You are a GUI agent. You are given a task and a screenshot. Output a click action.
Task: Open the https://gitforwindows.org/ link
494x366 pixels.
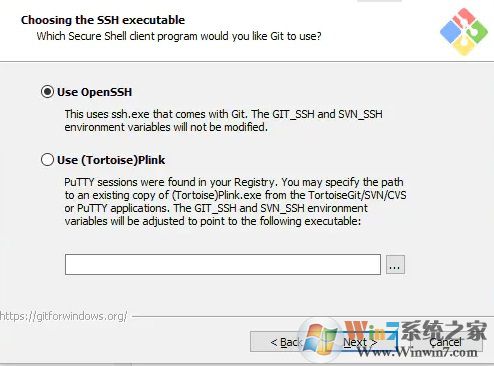[x=63, y=316]
